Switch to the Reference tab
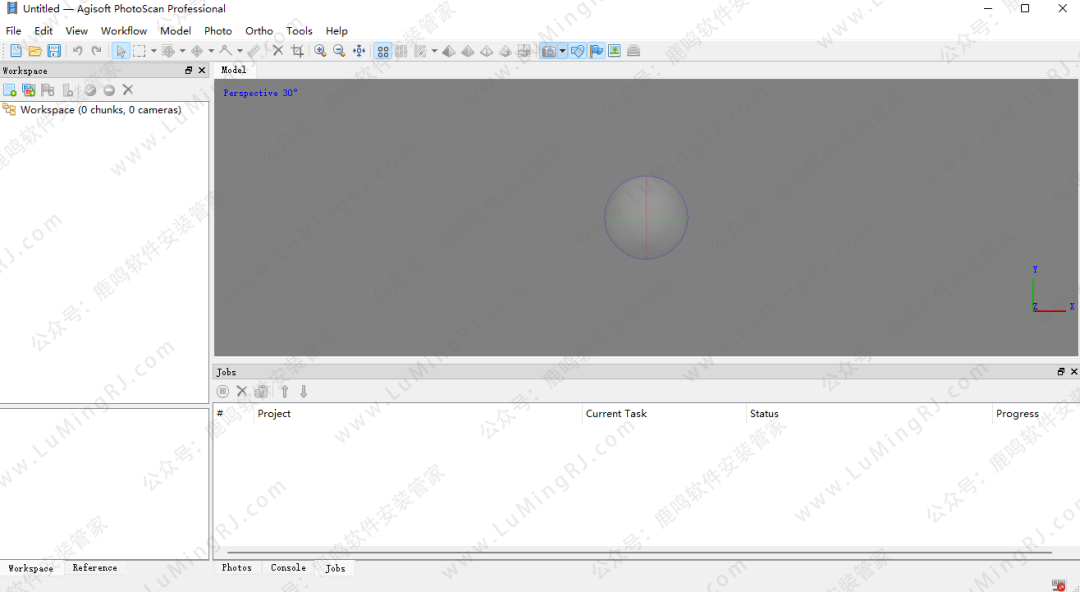This screenshot has height=592, width=1080. [95, 568]
